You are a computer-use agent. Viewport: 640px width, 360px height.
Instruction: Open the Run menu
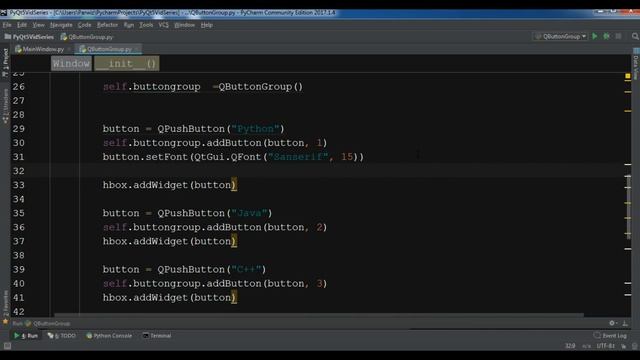point(129,25)
